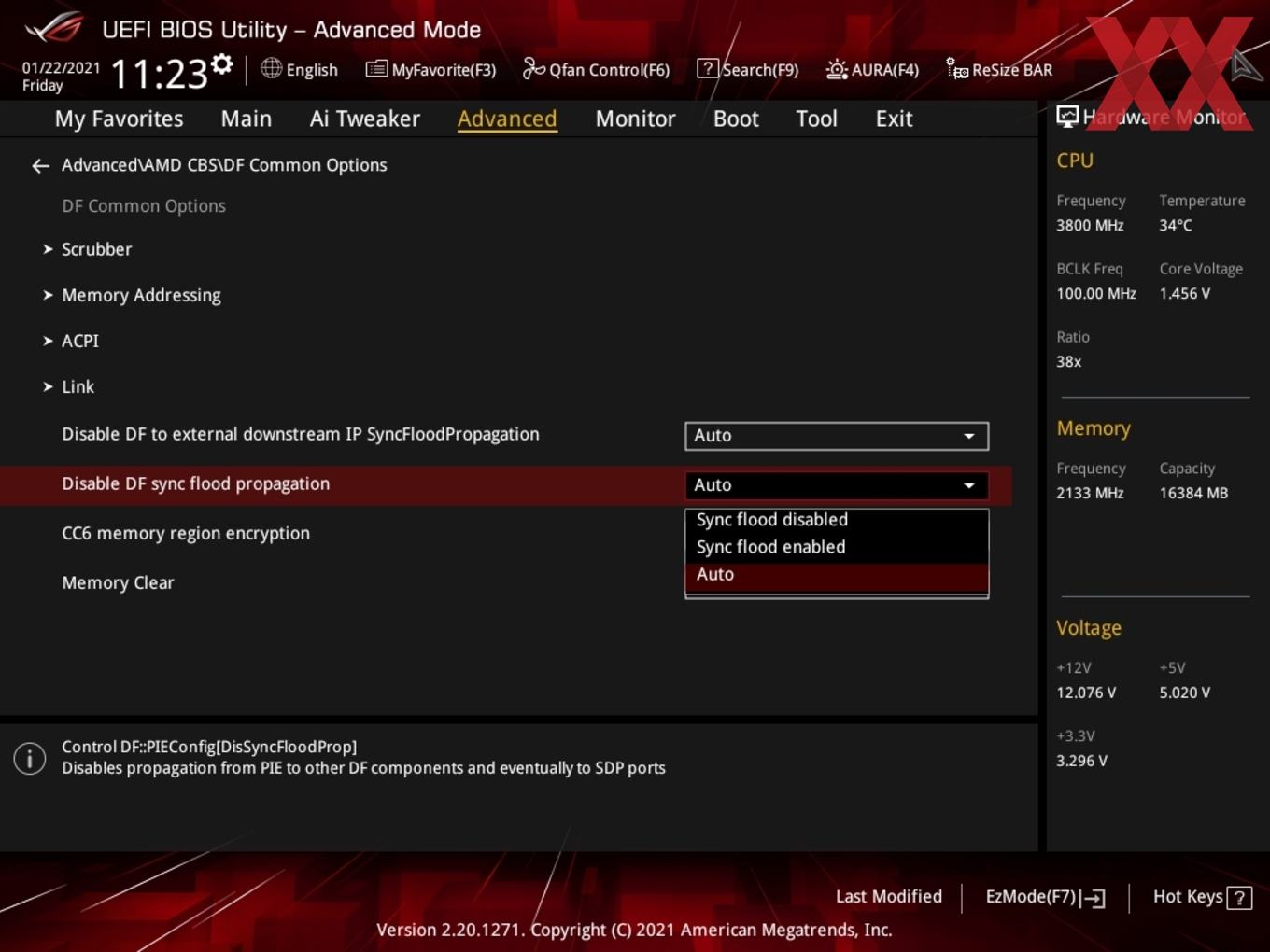Screen dimensions: 1270x952
Task: Switch to Exit tab
Action: [x=894, y=119]
